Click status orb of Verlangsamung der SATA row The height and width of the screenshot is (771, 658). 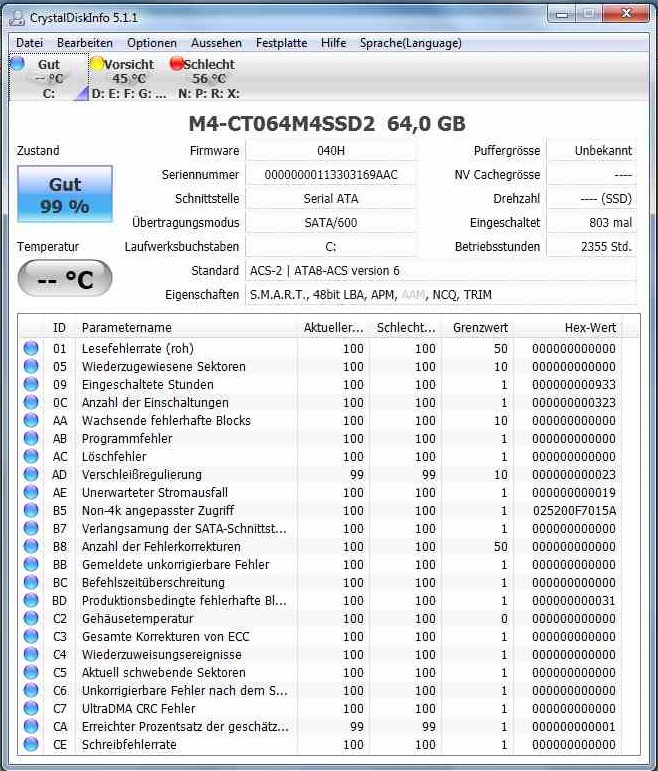point(31,528)
